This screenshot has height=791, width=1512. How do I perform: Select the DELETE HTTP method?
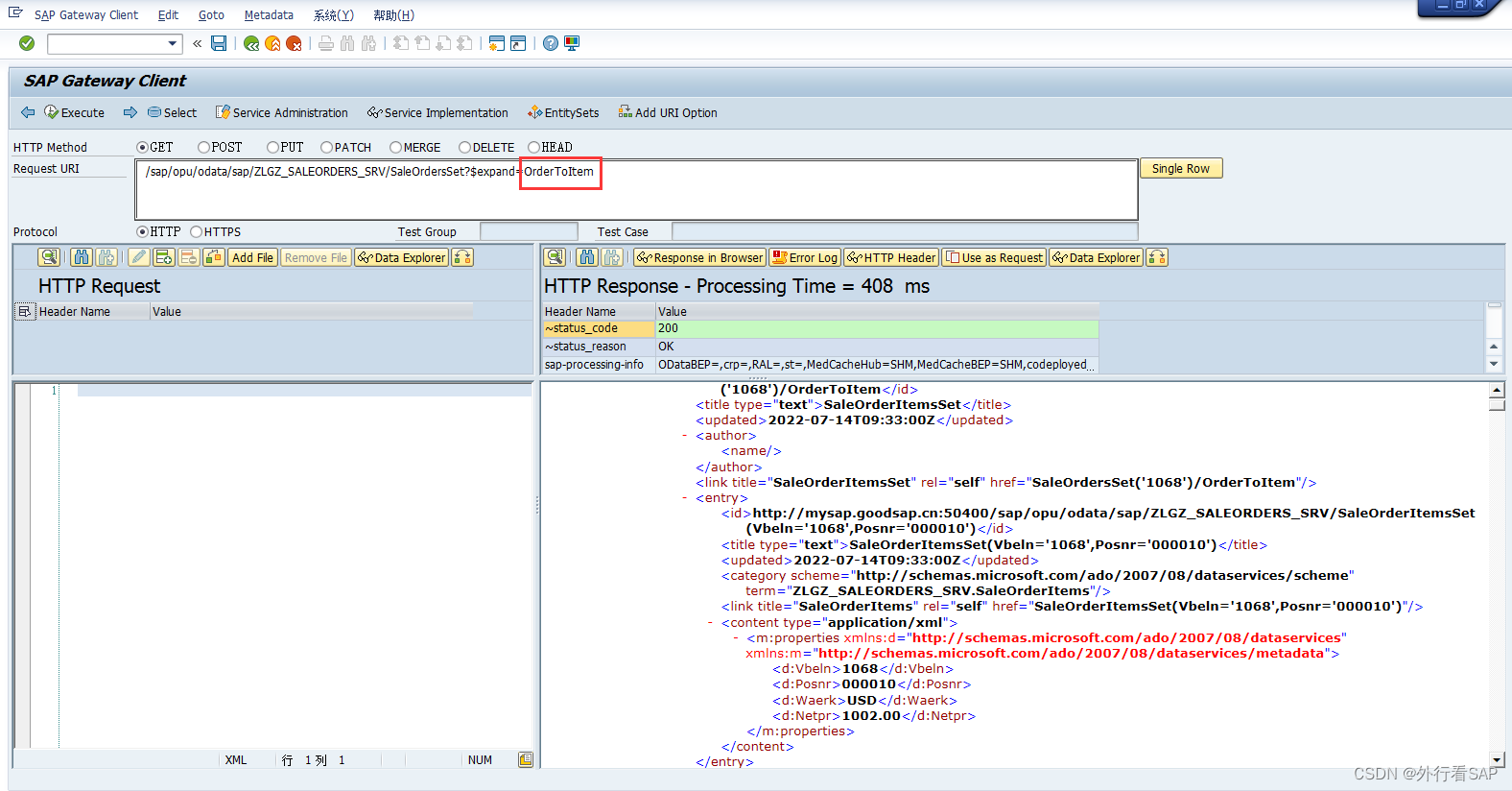[464, 147]
